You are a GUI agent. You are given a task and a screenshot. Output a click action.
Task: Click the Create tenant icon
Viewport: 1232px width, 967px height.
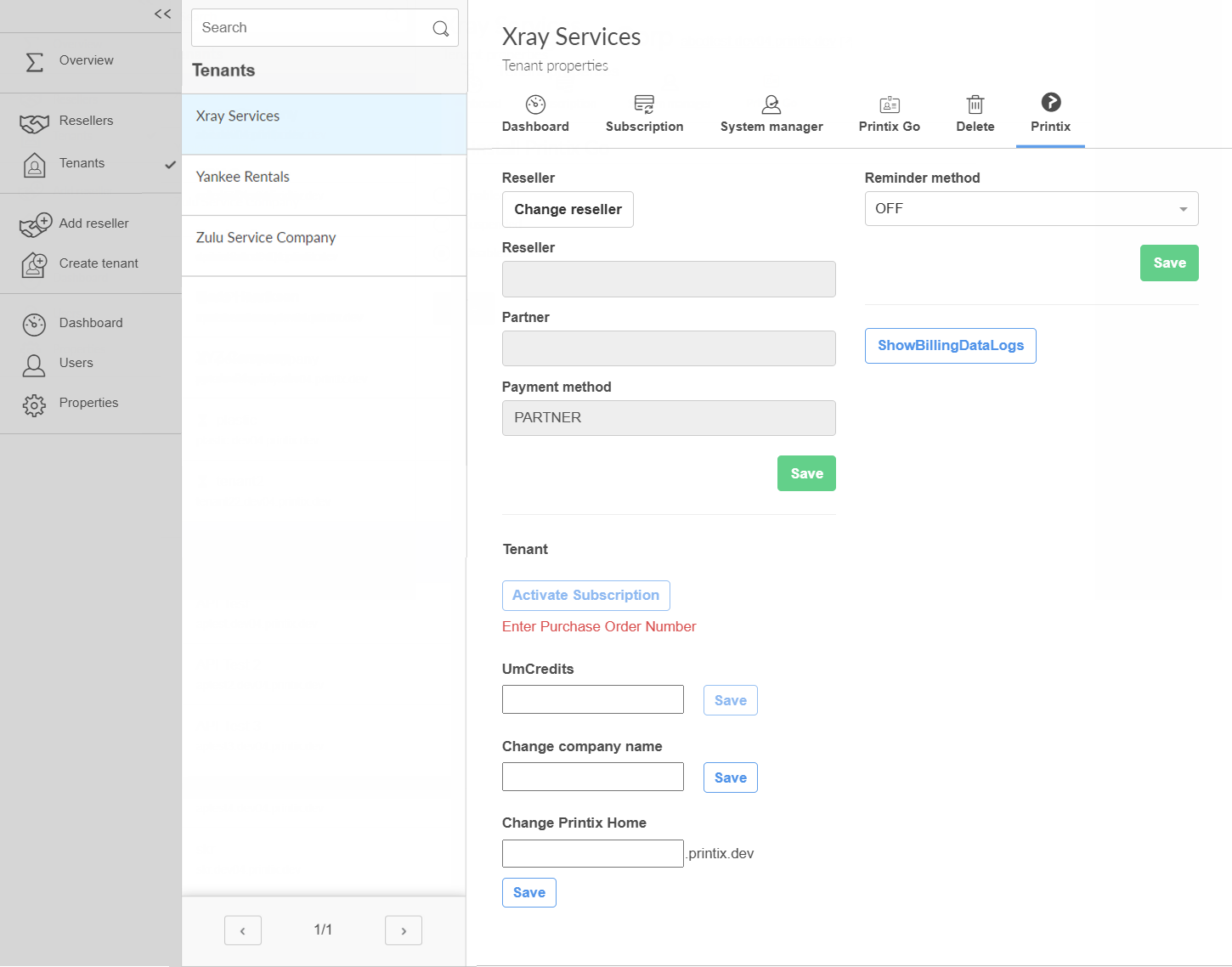coord(34,264)
